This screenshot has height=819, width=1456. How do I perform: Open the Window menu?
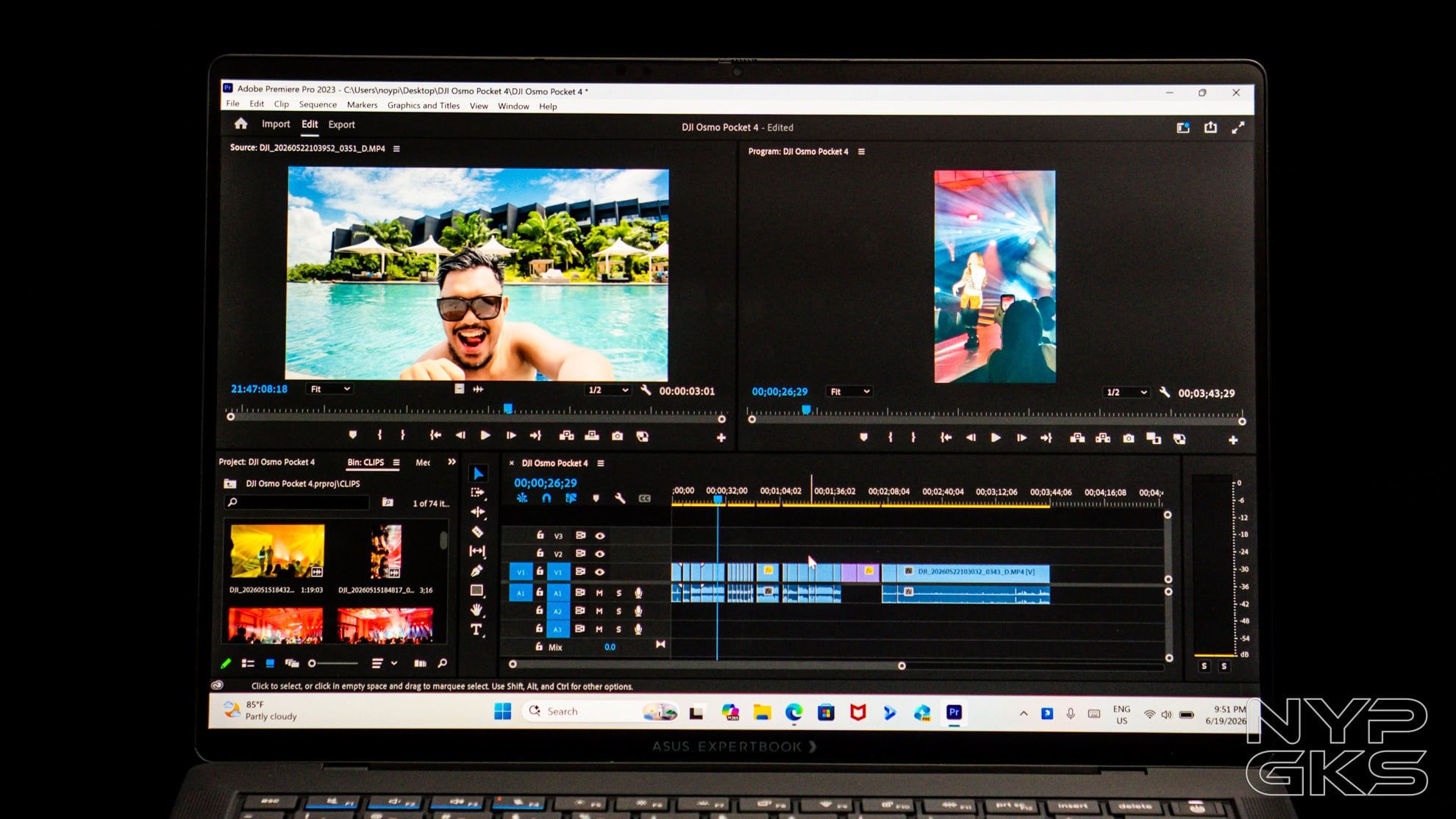(x=513, y=107)
